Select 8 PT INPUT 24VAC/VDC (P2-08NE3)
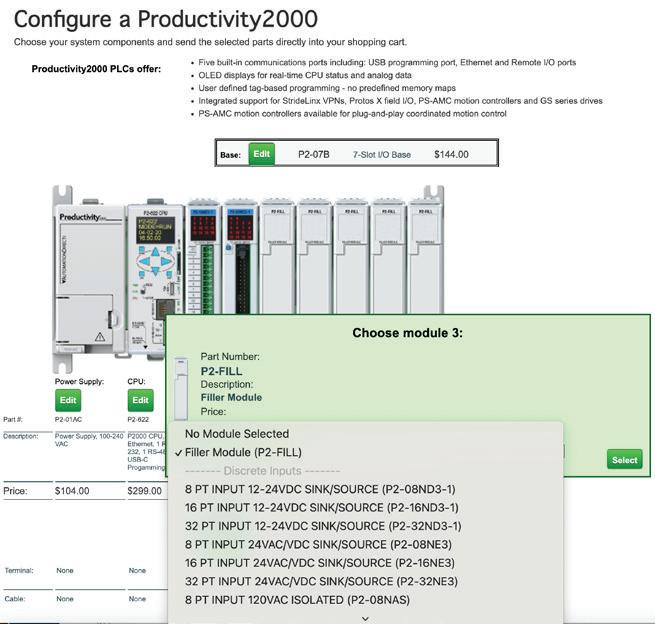Image resolution: width=655 pixels, height=624 pixels. 365,544
